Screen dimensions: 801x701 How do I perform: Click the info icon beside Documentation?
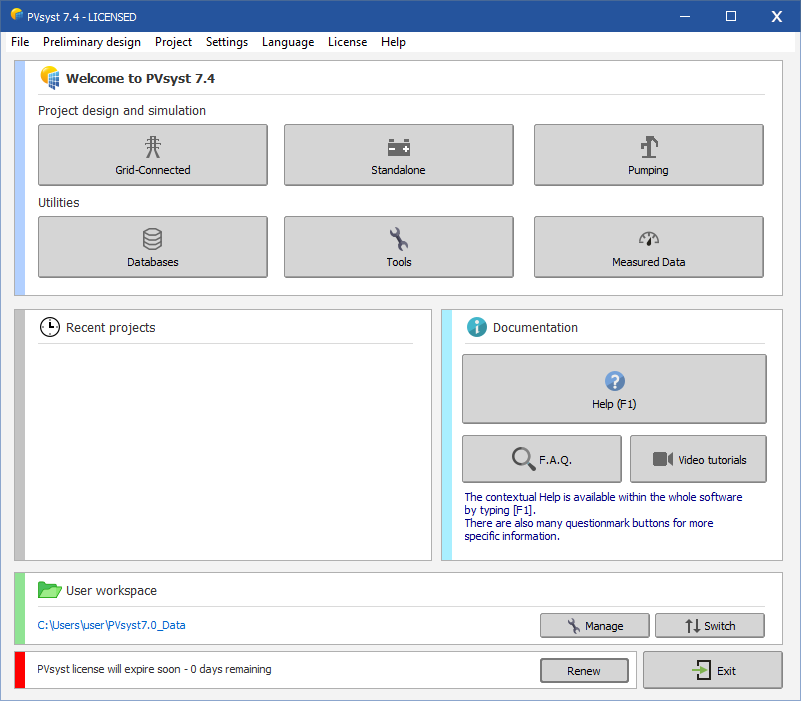pyautogui.click(x=477, y=327)
